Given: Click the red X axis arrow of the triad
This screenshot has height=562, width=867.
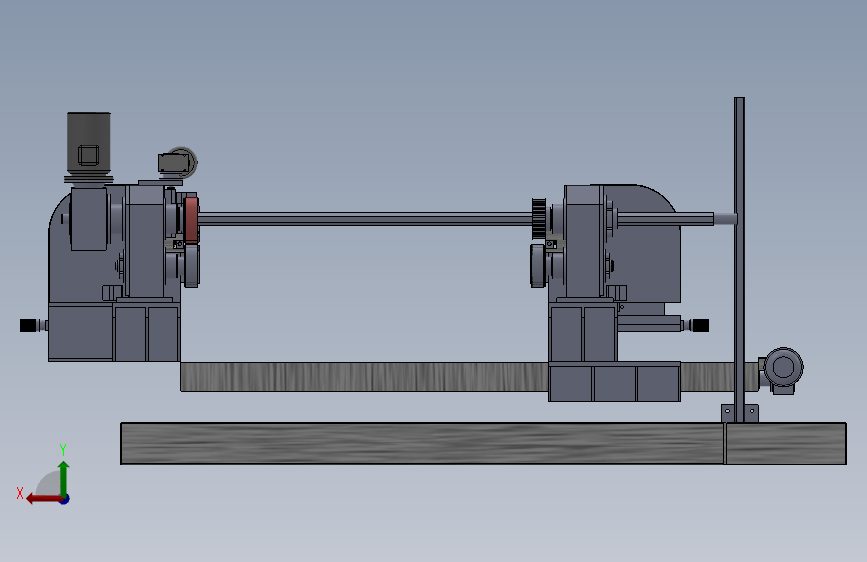Looking at the screenshot, I should click(43, 499).
